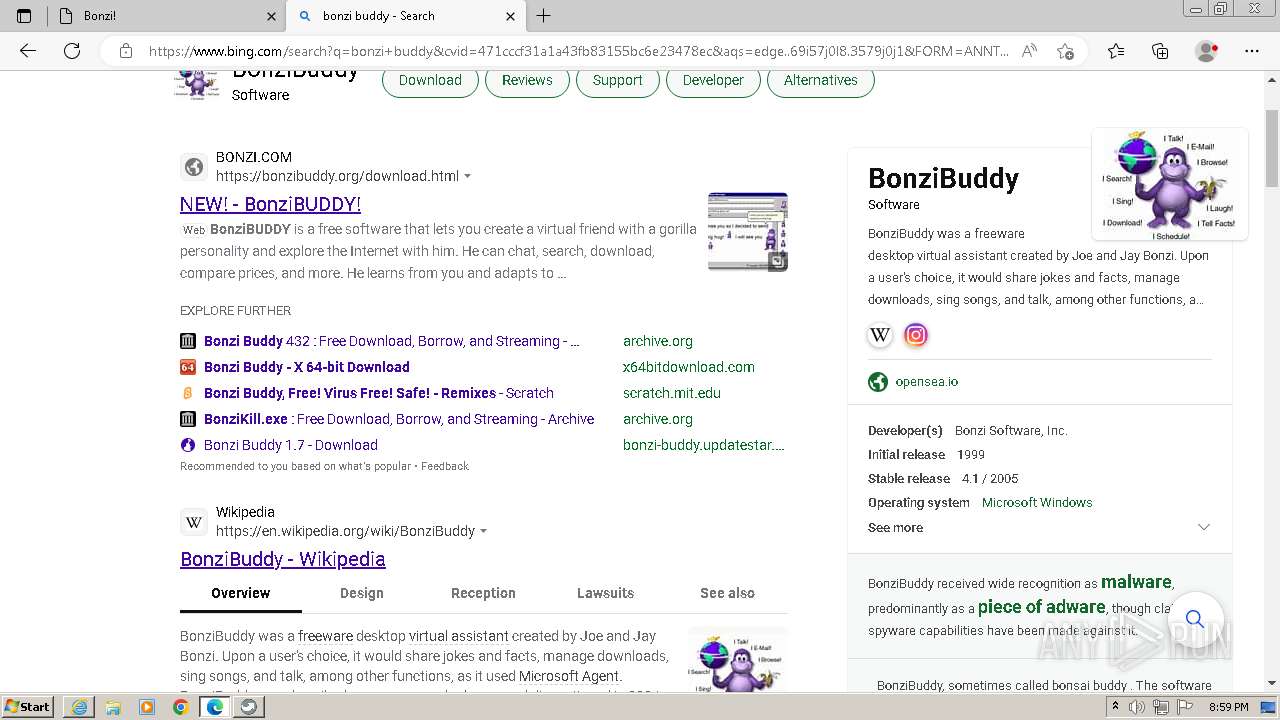This screenshot has height=720, width=1280.
Task: Open Bonzi Buddy - X 64-bit Download
Action: pos(307,367)
